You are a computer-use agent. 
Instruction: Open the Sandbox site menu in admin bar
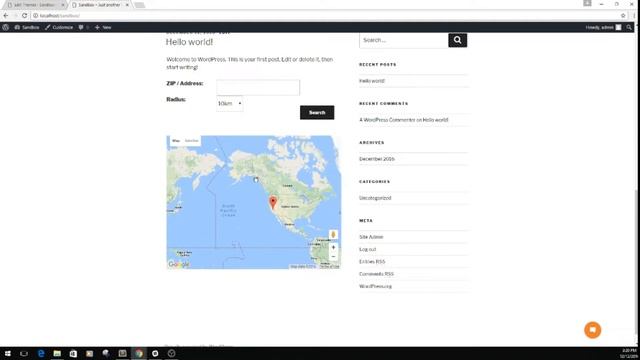(x=27, y=27)
